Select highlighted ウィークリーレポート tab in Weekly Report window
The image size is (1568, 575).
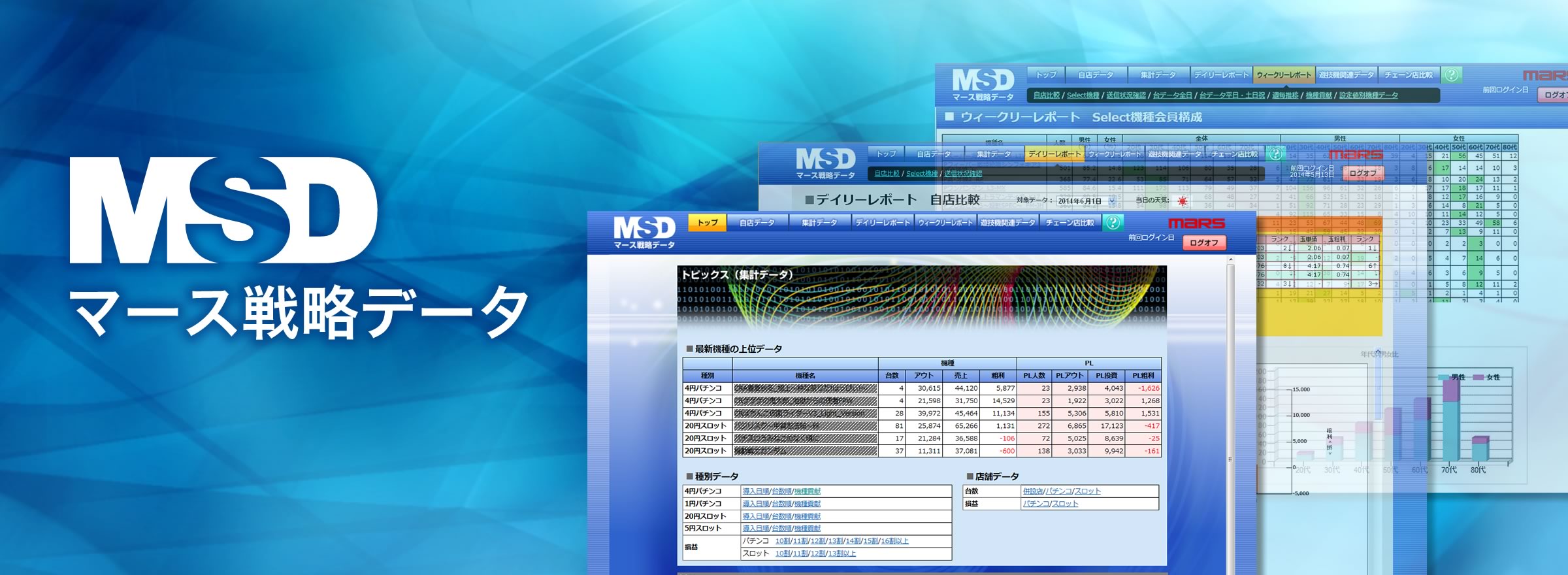(1284, 74)
